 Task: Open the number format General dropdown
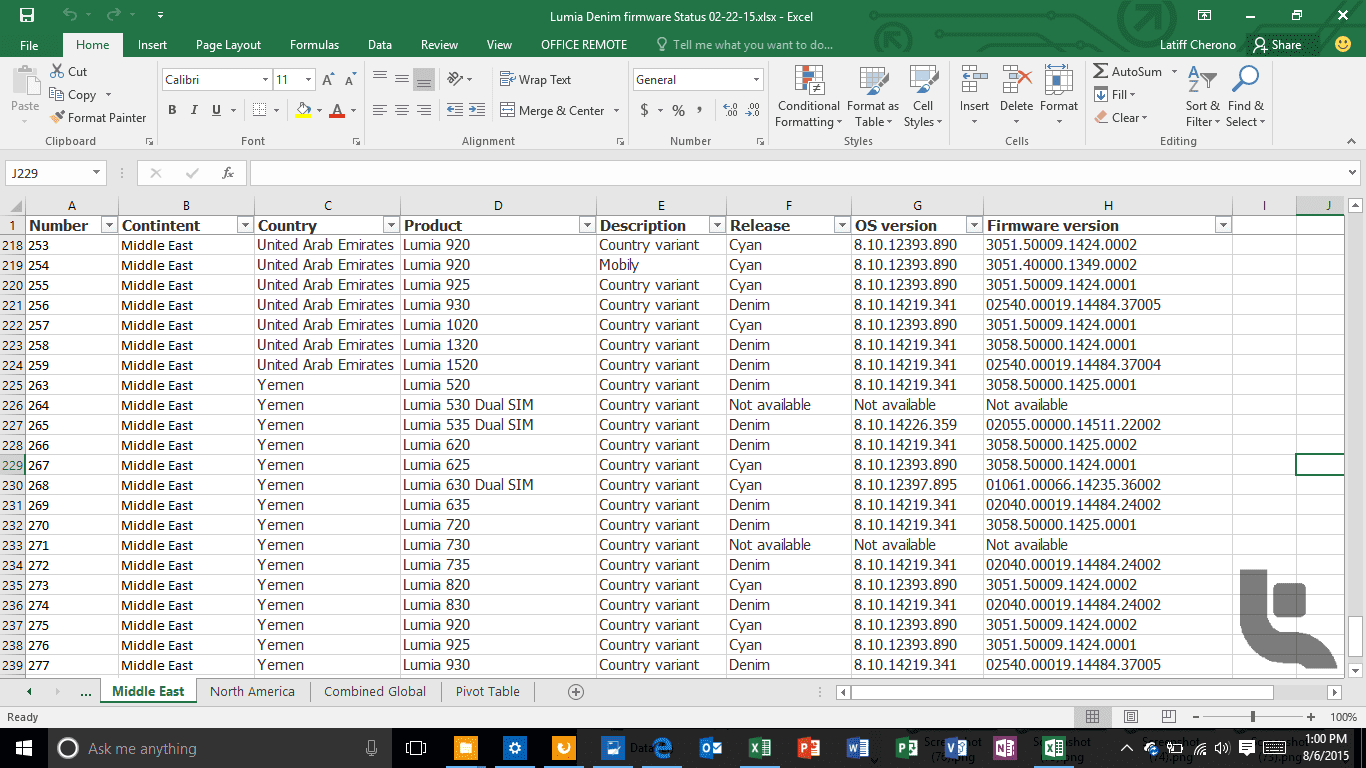[x=756, y=80]
